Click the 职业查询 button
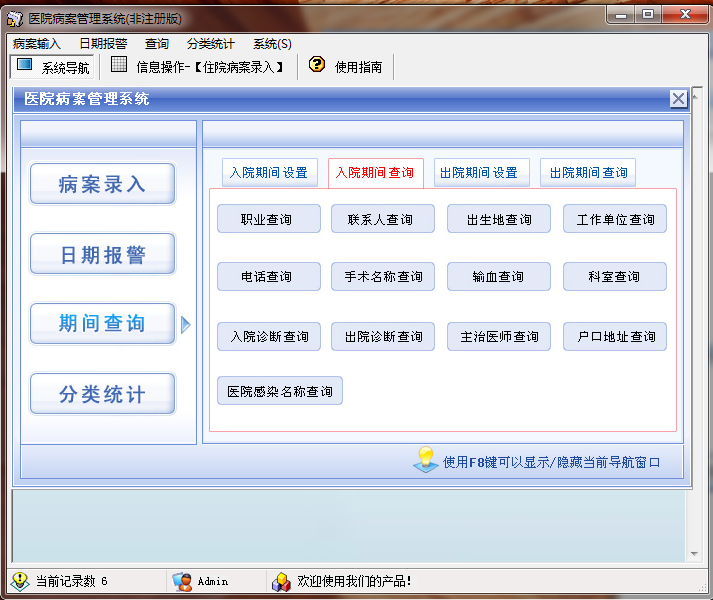 (269, 219)
